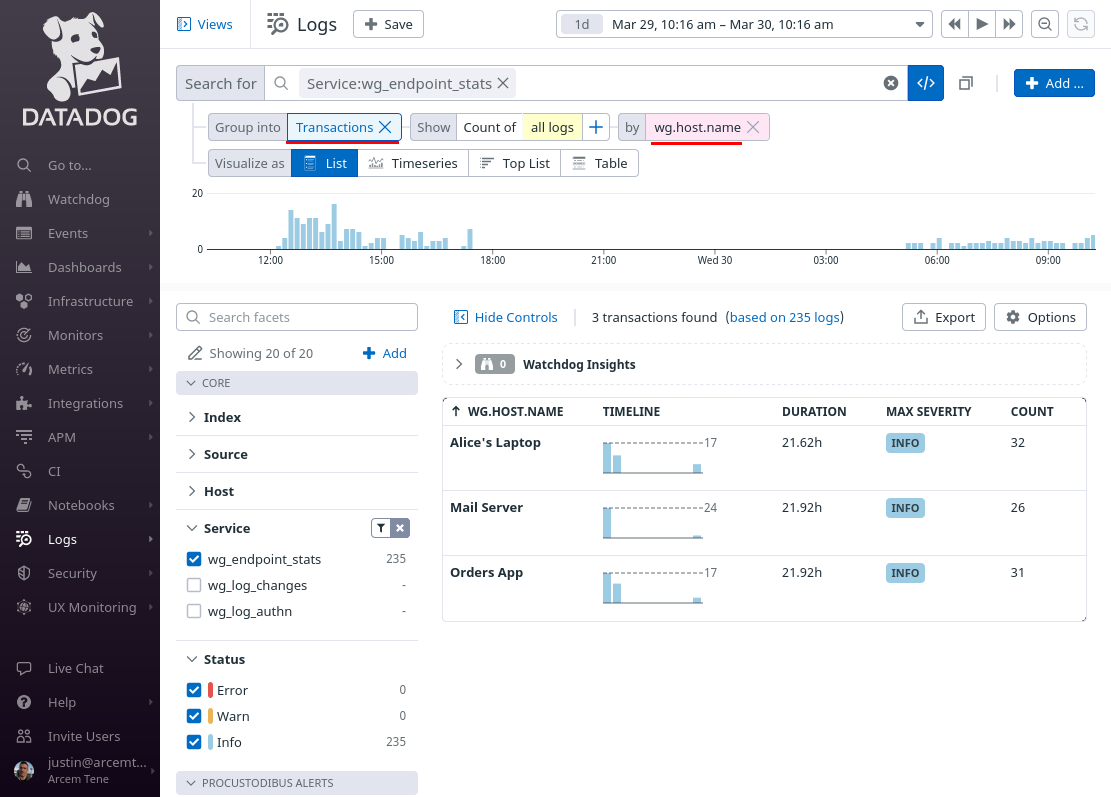Viewport: 1111px width, 797px height.
Task: Collapse the PROCUSTODIBUS ALERTS group
Action: point(297,783)
